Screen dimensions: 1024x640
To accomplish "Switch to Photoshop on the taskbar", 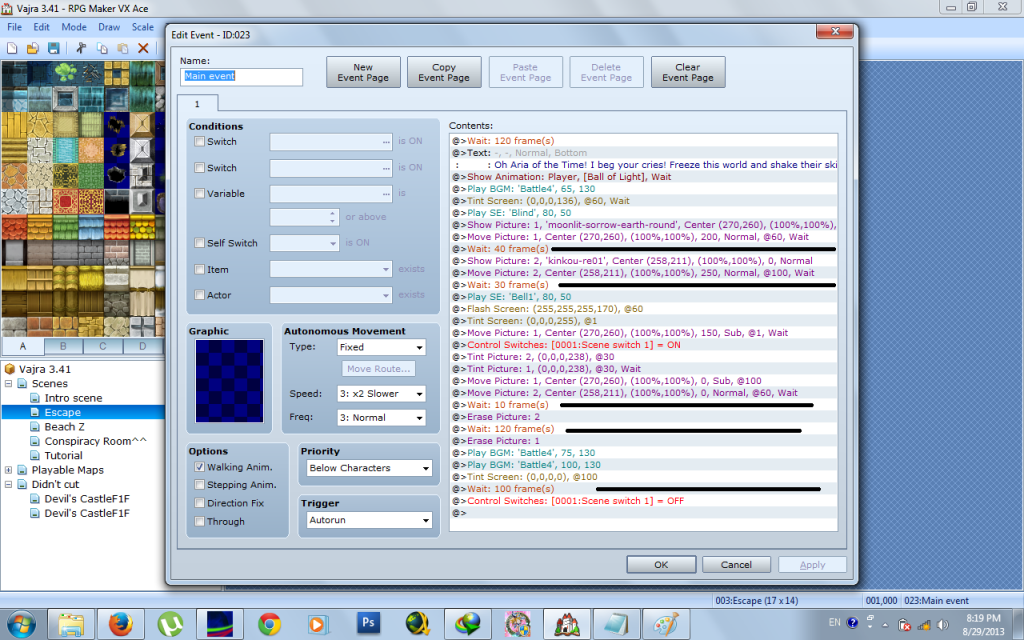I will (x=368, y=624).
